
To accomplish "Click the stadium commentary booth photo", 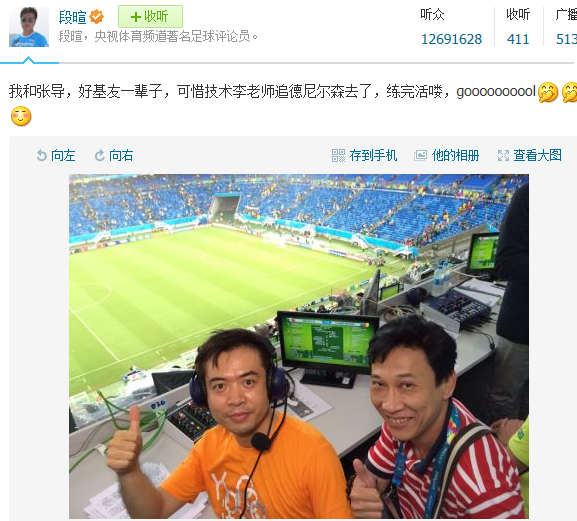I will (x=299, y=346).
